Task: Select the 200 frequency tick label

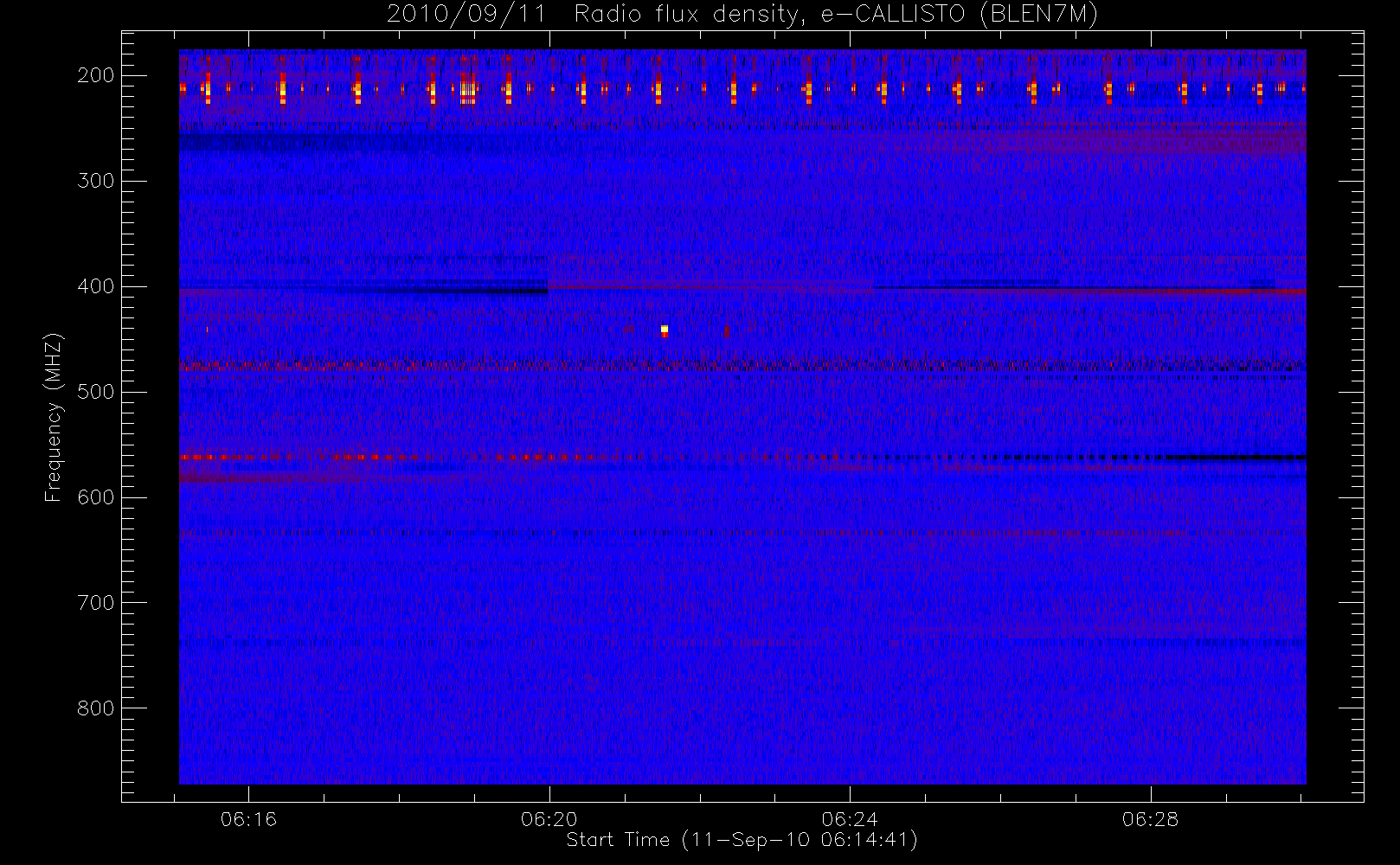Action: pyautogui.click(x=95, y=75)
